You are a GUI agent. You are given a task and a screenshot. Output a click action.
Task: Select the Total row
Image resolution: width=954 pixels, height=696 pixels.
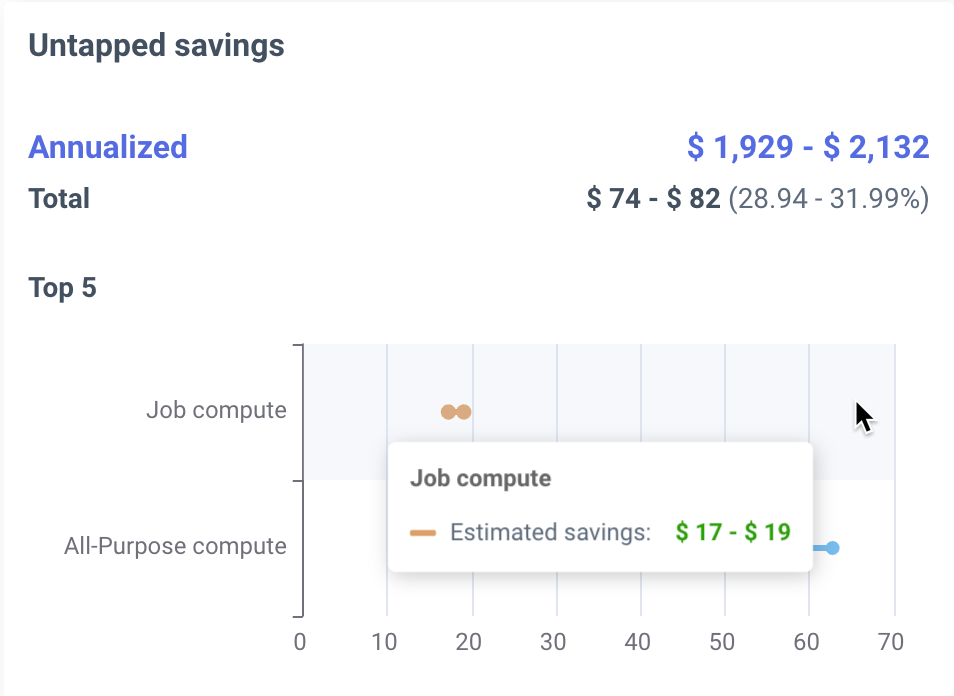point(59,198)
